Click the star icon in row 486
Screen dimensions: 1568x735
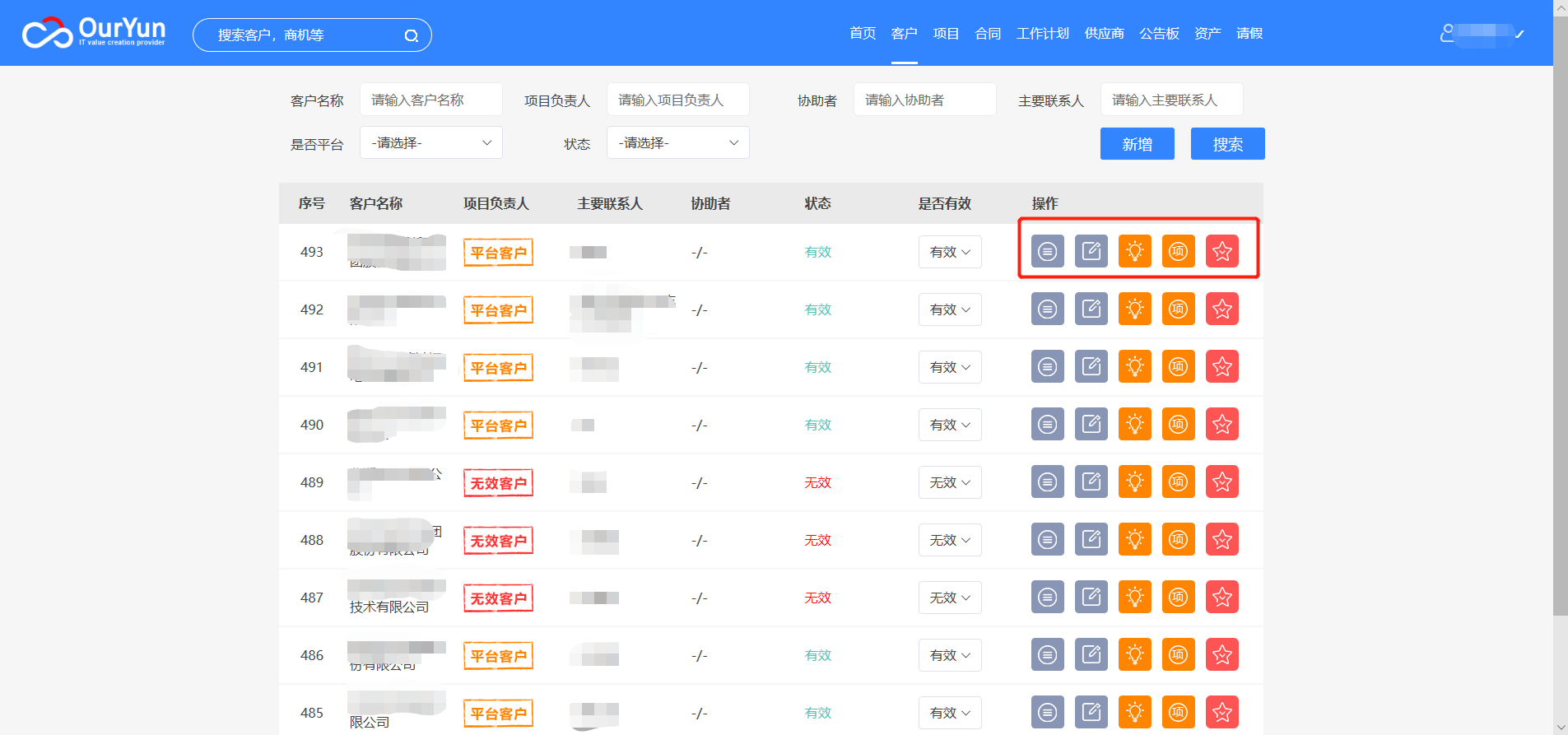[x=1222, y=655]
